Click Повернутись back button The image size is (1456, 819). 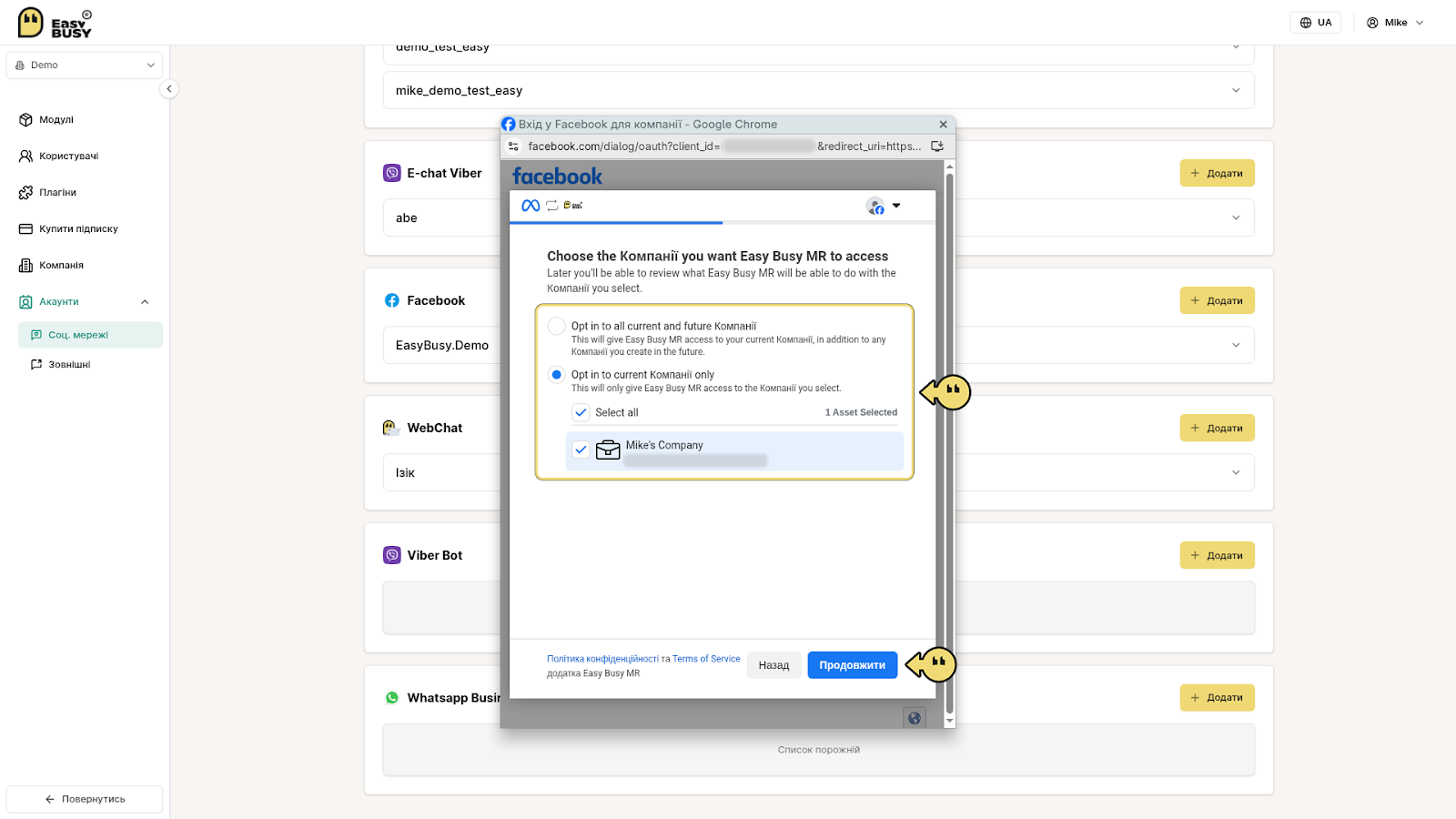85,799
